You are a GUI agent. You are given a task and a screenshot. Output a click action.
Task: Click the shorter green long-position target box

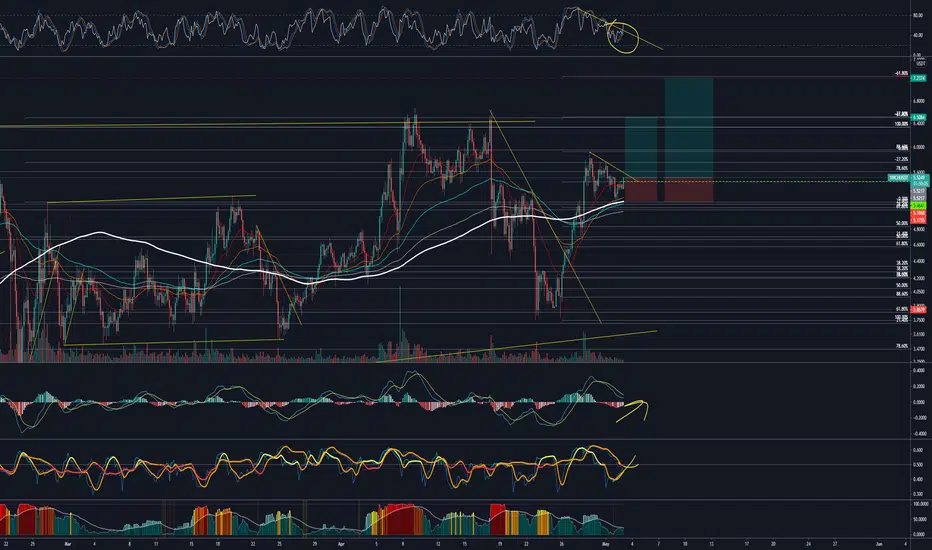coord(641,149)
